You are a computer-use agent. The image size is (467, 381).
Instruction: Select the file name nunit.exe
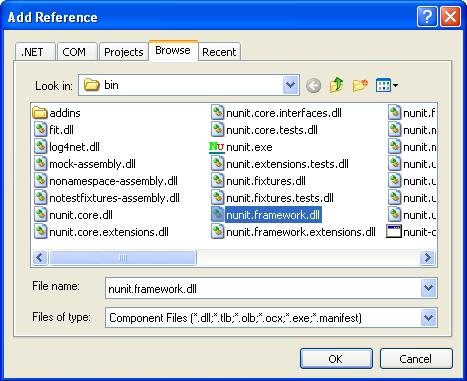[249, 147]
